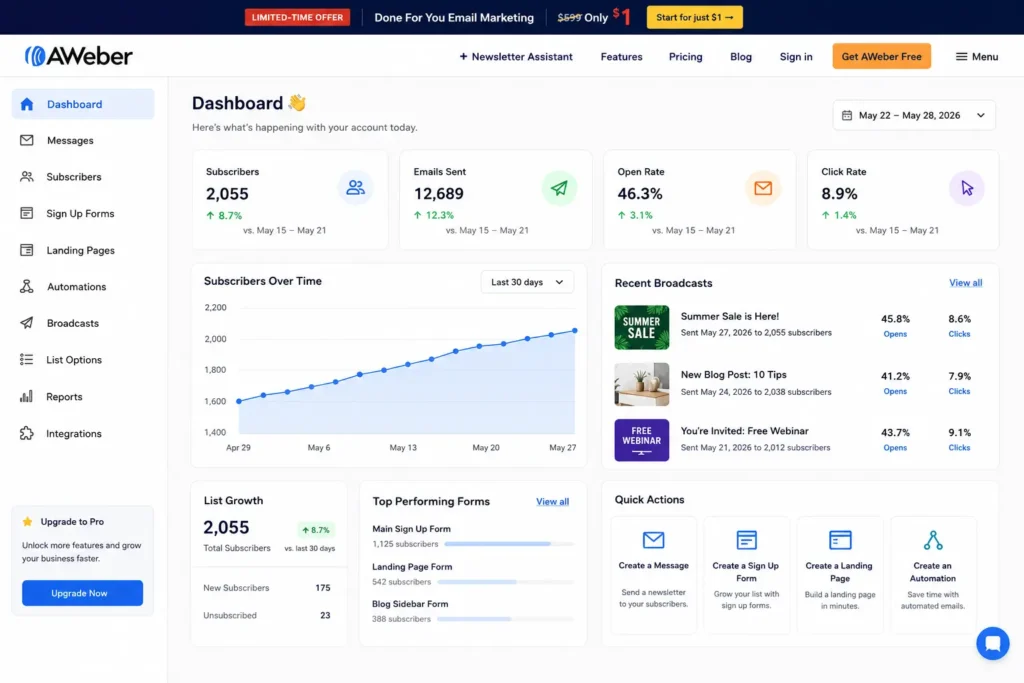Viewport: 1024px width, 683px height.
Task: Click the Integrations puzzle sidebar icon
Action: tap(27, 434)
